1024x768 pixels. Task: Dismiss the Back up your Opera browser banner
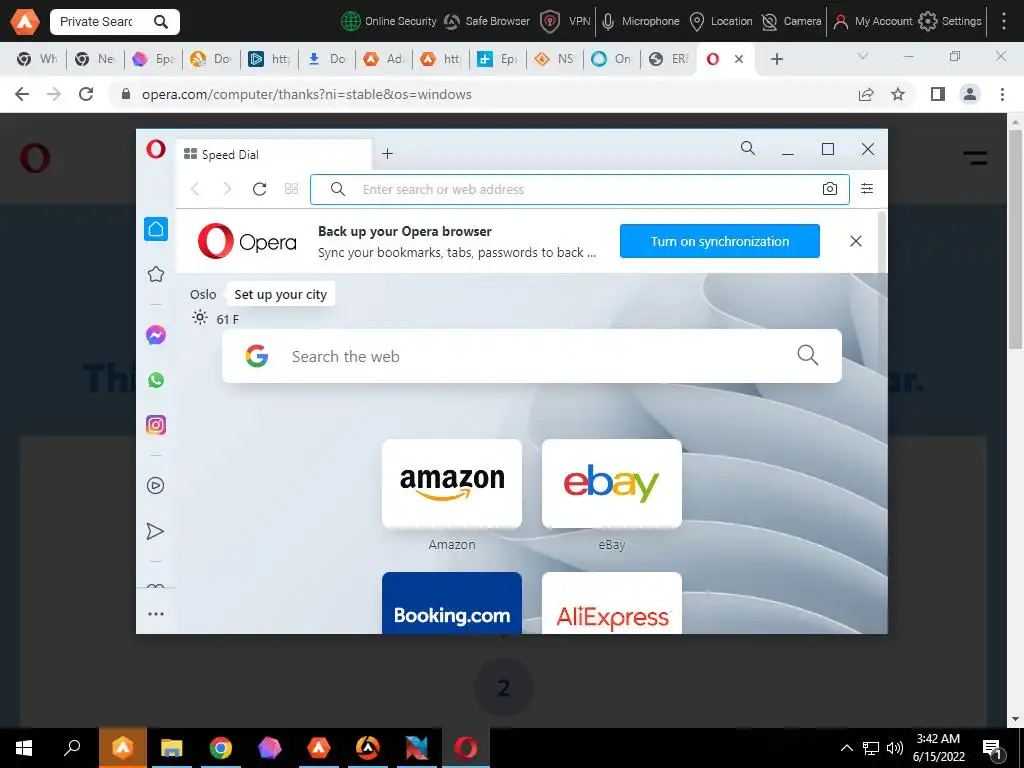pos(856,241)
